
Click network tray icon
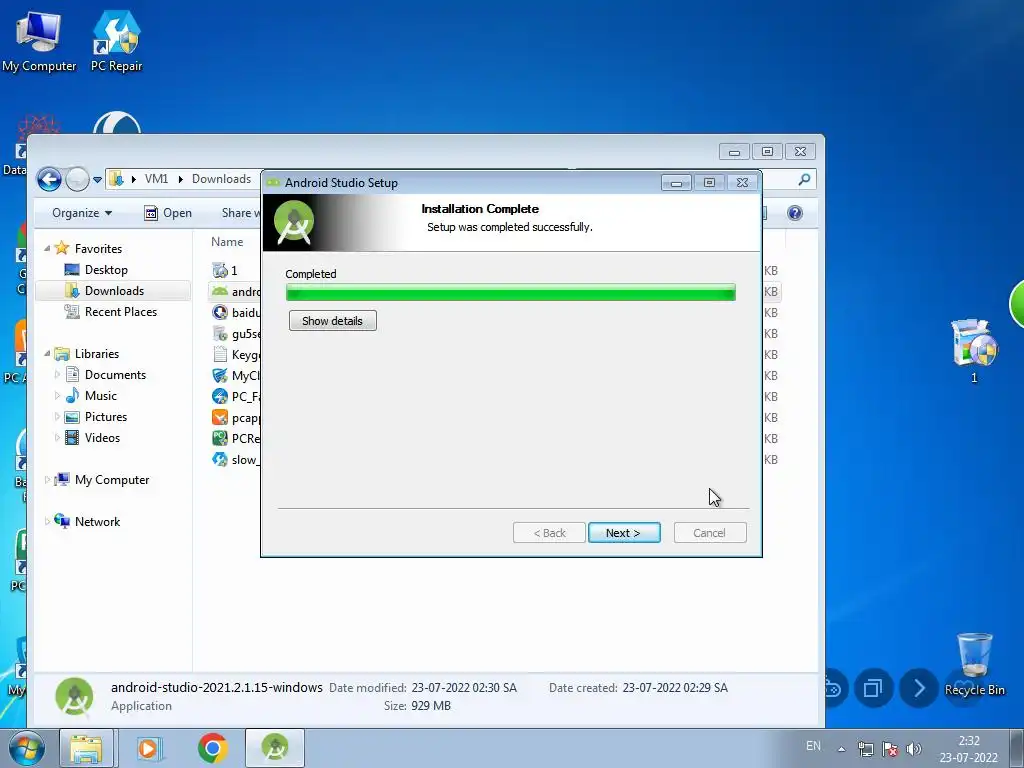click(866, 749)
